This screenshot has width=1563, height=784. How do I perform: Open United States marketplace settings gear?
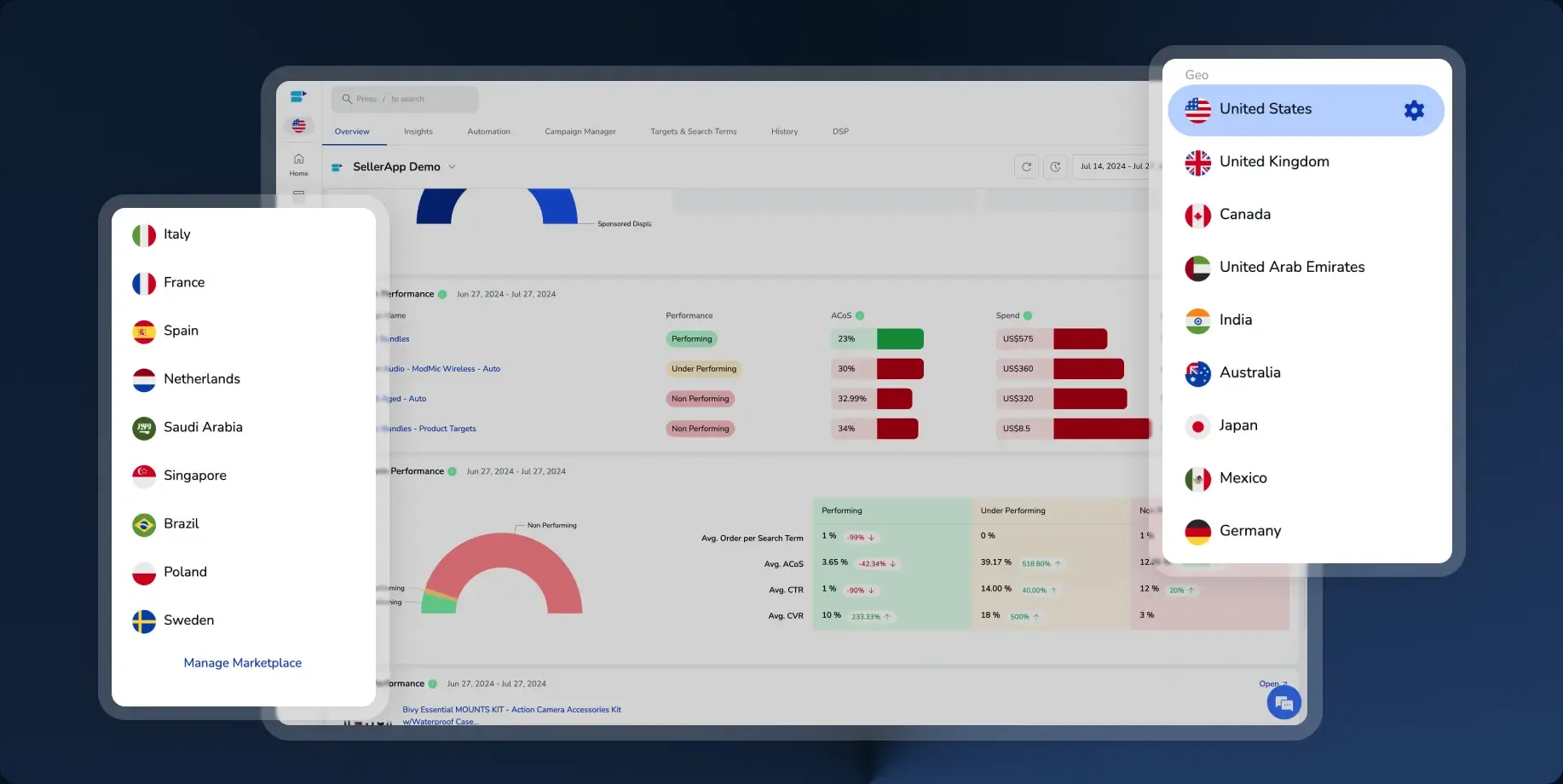tap(1414, 110)
